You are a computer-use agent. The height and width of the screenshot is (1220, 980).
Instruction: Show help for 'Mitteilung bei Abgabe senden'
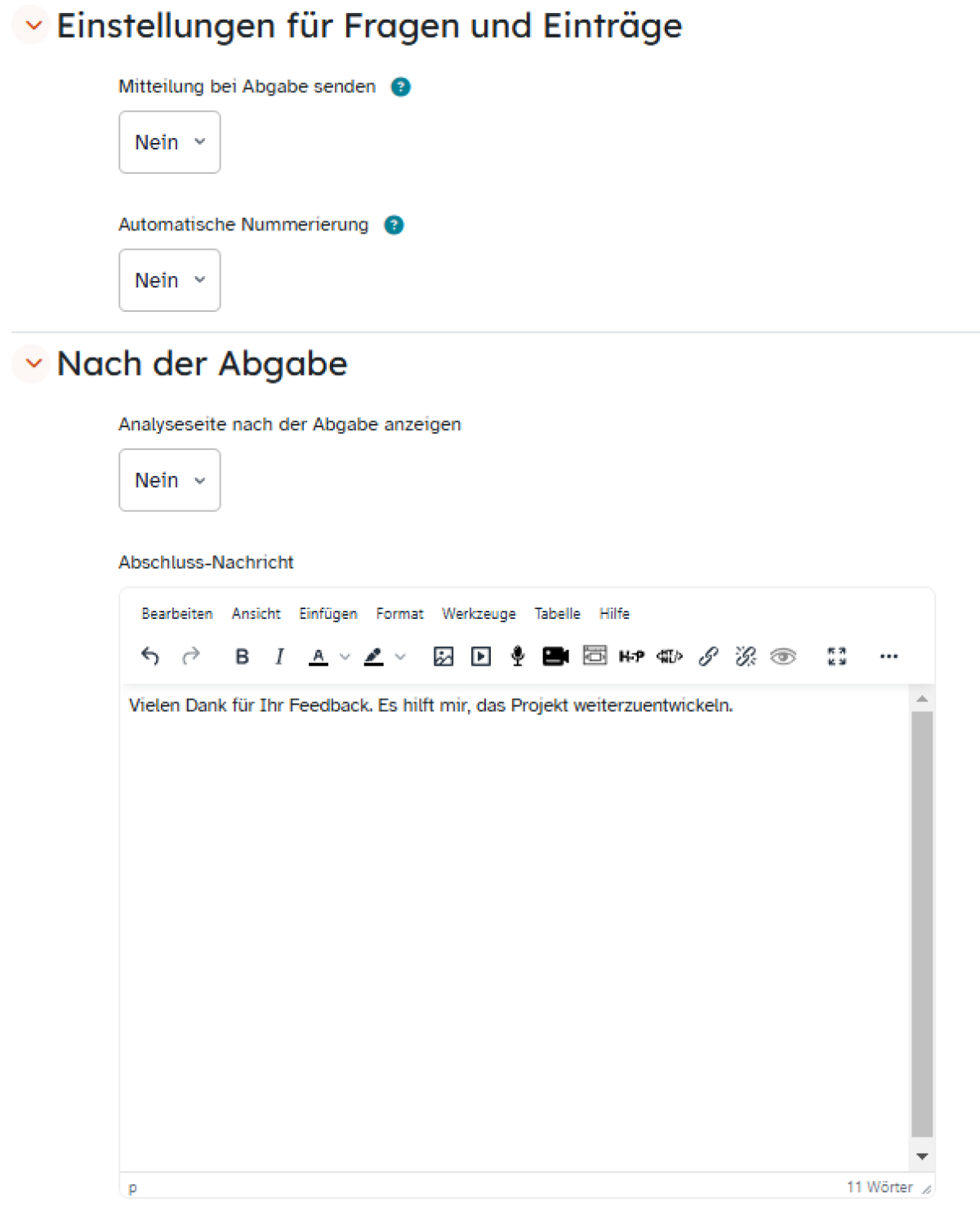pyautogui.click(x=401, y=87)
